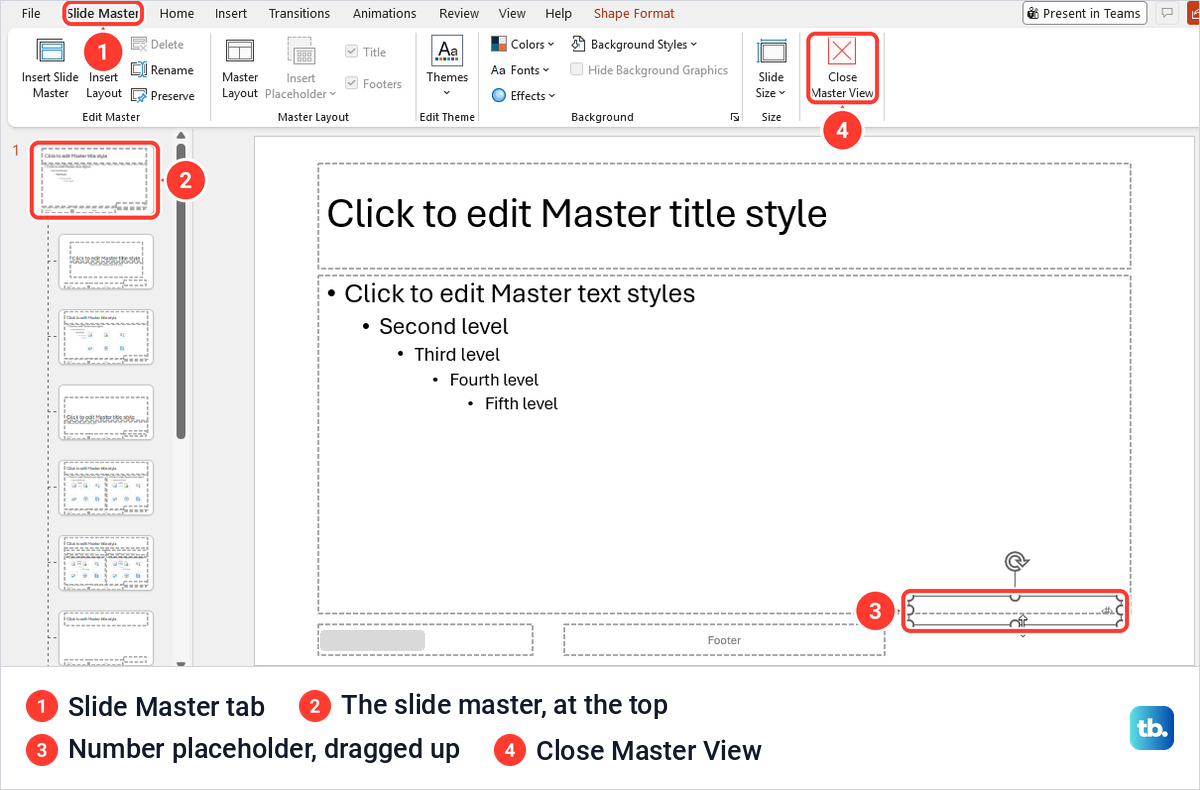This screenshot has width=1200, height=790.
Task: Expand the Colors dropdown
Action: click(524, 44)
